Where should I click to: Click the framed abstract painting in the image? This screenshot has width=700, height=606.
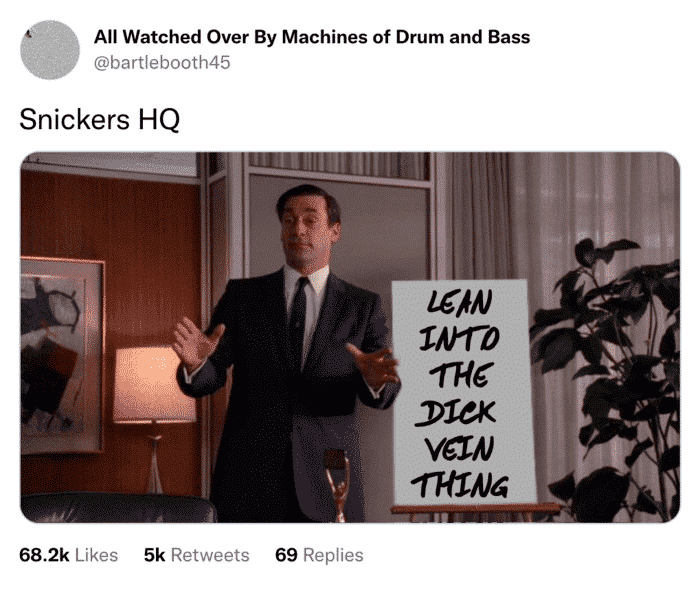point(61,355)
